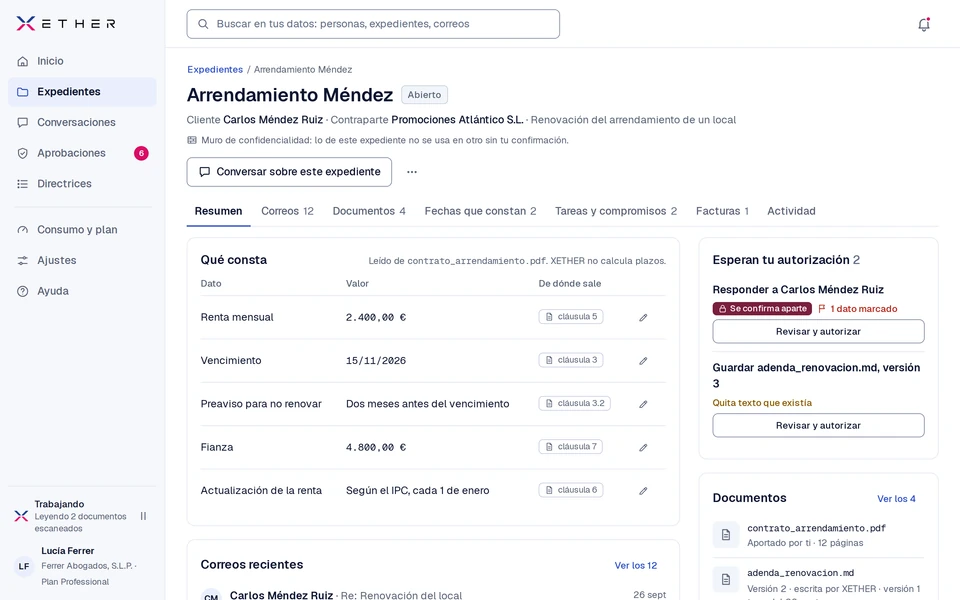
Task: Open Ayuda help page
Action: 82,291
